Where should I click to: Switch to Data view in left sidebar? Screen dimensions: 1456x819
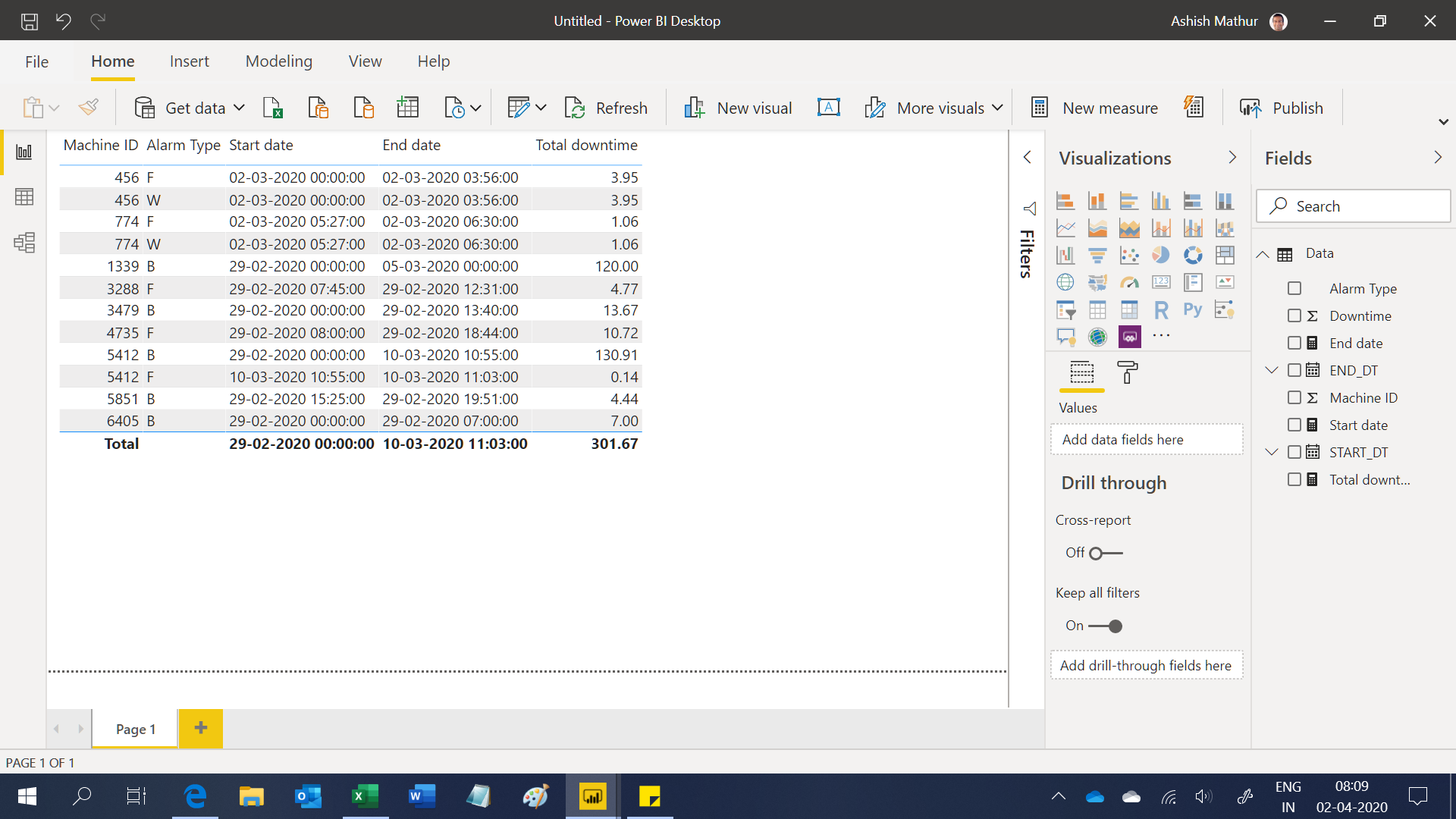tap(24, 197)
